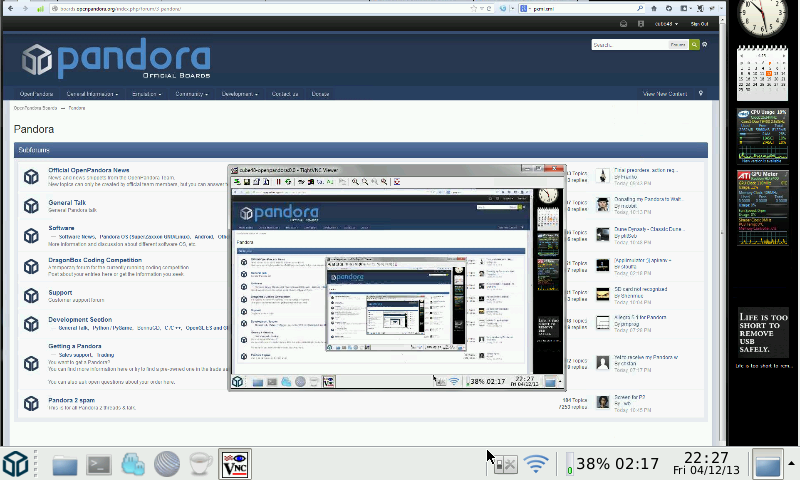Screen dimensions: 800x480
Task: Launch blue chat messenger icon on taskbar
Action: pyautogui.click(x=133, y=465)
